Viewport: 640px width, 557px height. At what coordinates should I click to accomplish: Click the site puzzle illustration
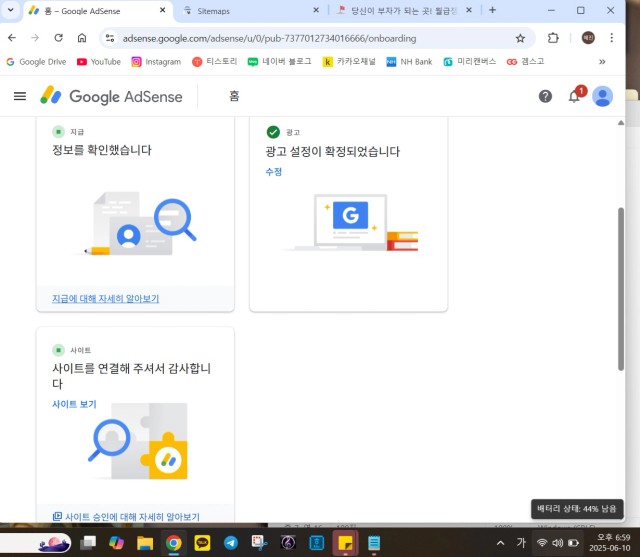point(139,442)
